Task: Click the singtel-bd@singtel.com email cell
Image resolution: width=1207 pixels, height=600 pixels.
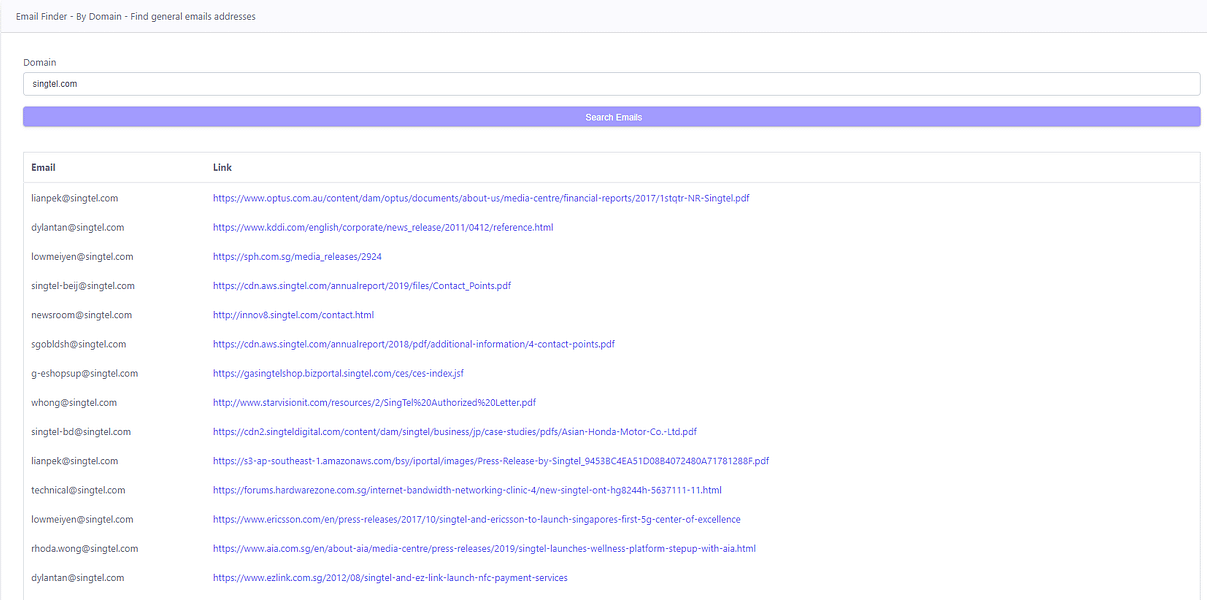Action: tap(81, 432)
